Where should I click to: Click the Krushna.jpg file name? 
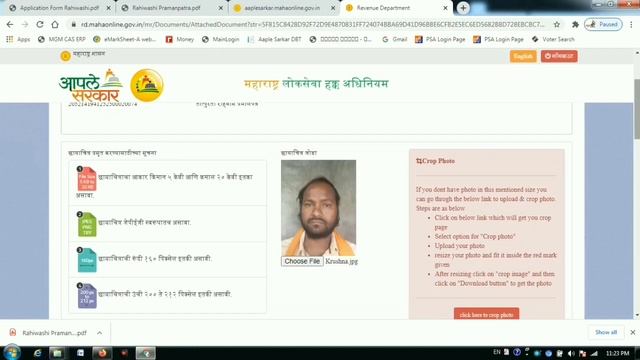coord(342,261)
